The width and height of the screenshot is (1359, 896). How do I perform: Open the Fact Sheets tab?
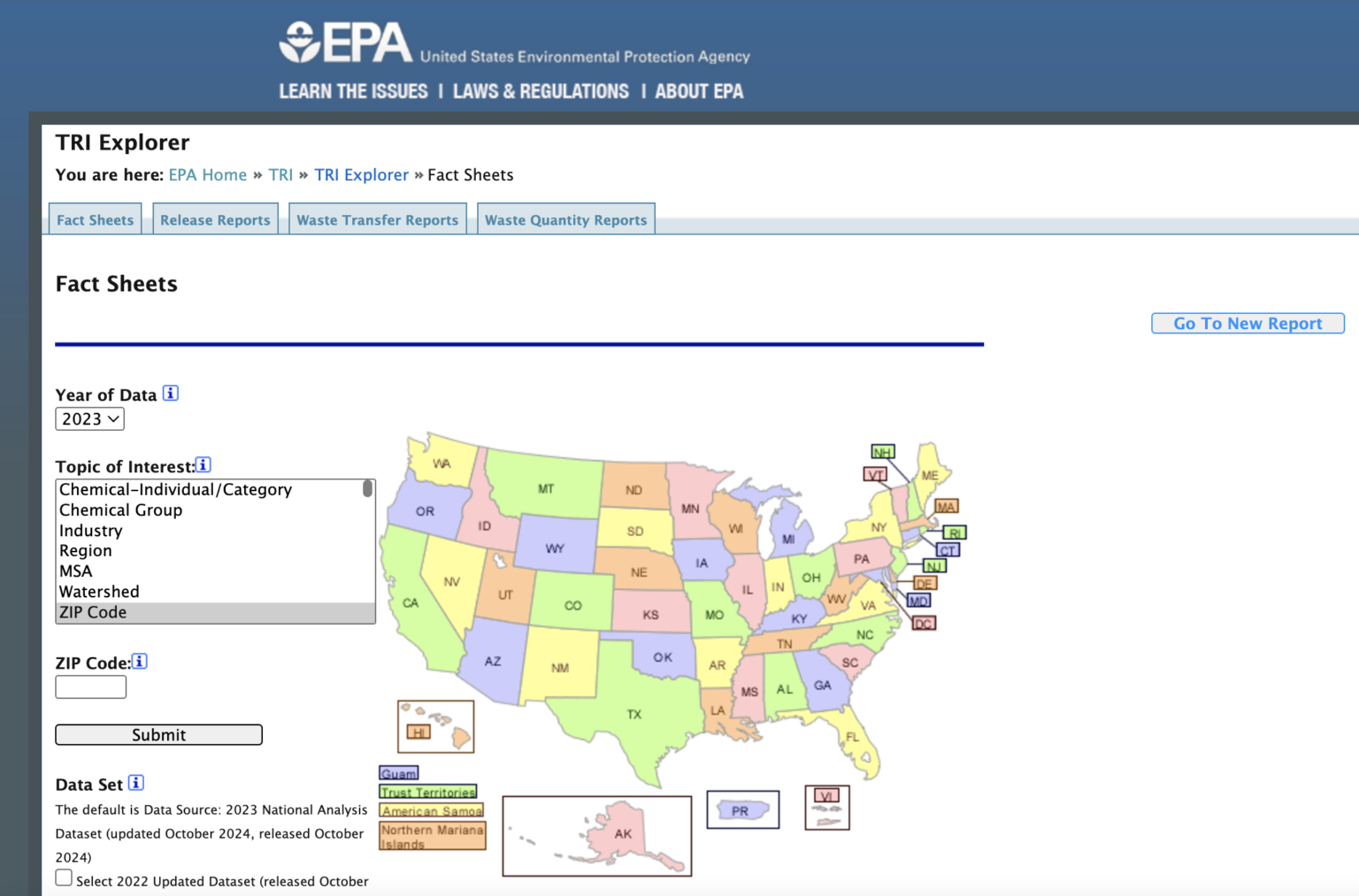click(x=95, y=219)
